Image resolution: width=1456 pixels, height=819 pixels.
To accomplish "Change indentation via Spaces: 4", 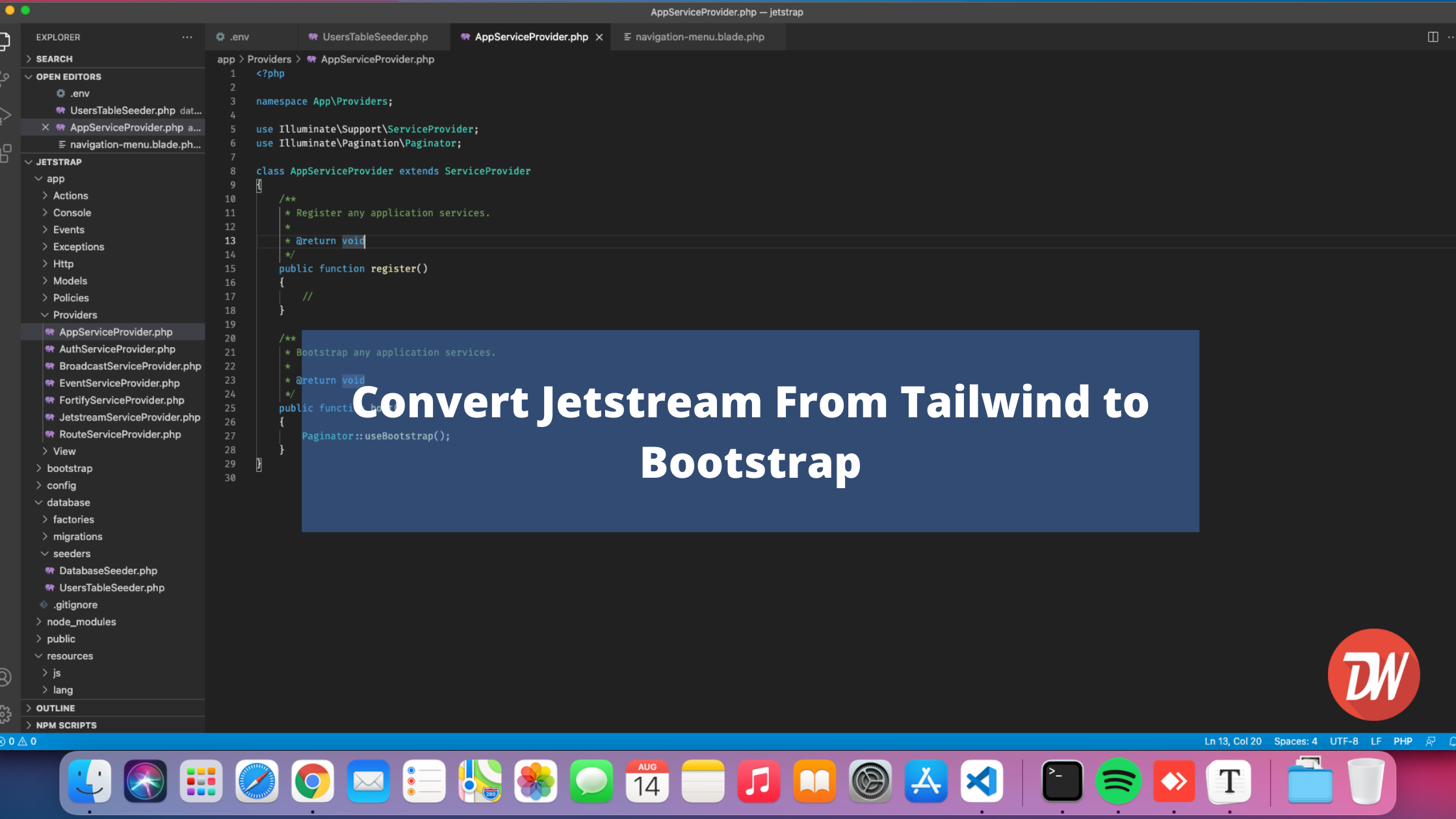I will coord(1295,741).
